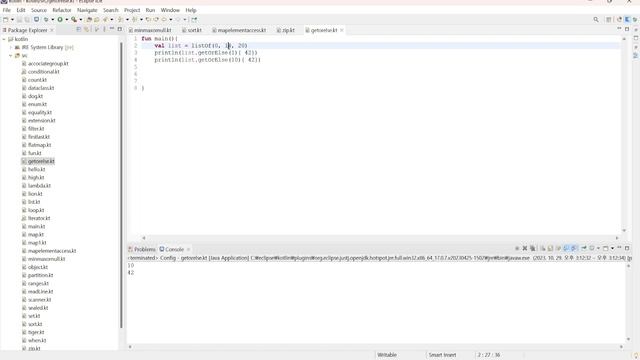Select the Console tab
This screenshot has height=360, width=640.
(172, 249)
